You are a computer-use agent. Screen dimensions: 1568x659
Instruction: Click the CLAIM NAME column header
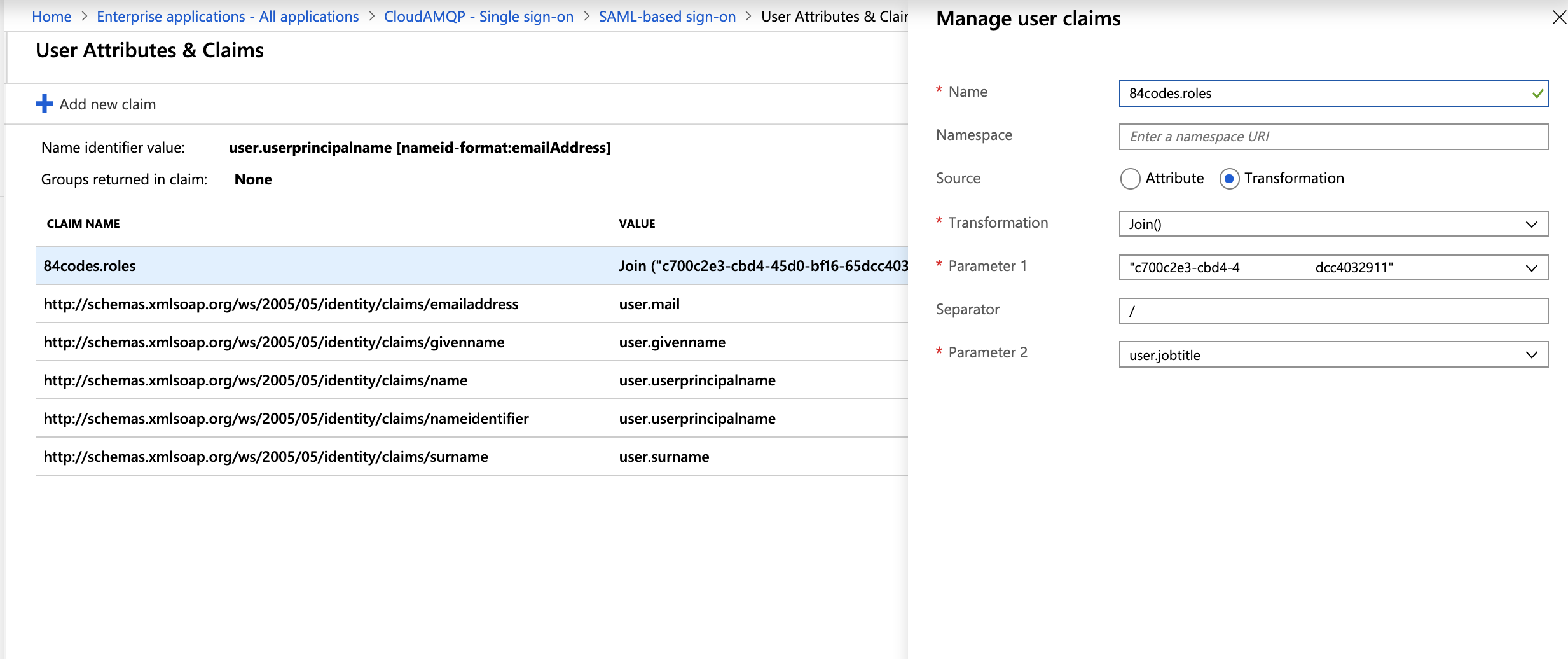coord(83,224)
